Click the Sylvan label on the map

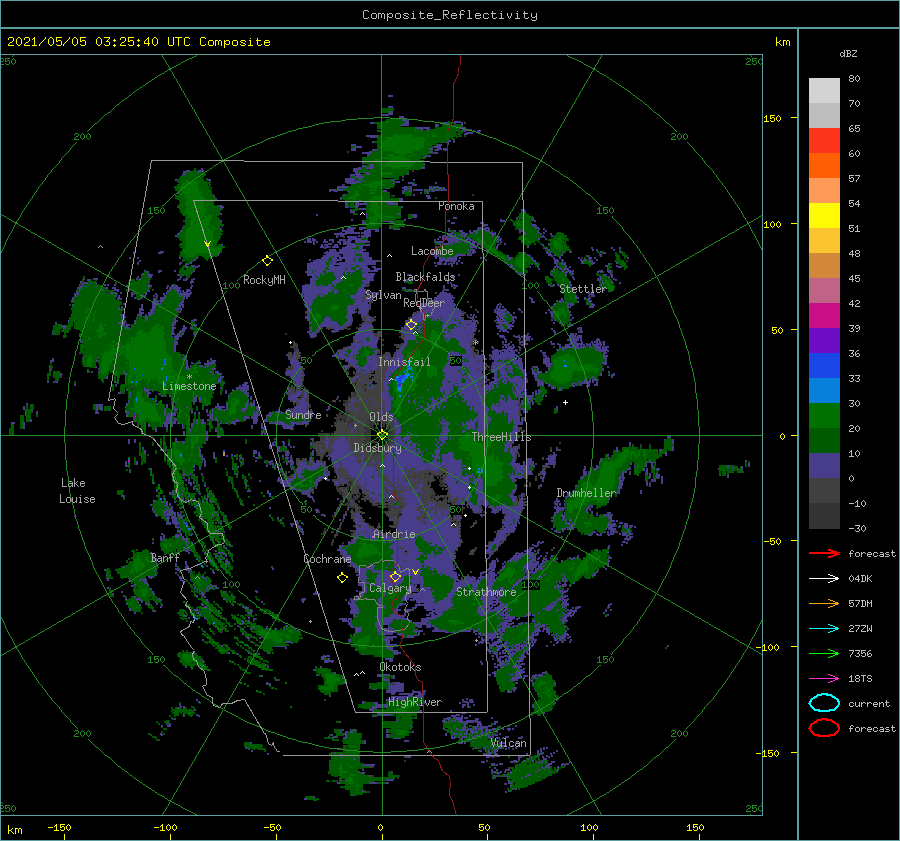pyautogui.click(x=383, y=295)
